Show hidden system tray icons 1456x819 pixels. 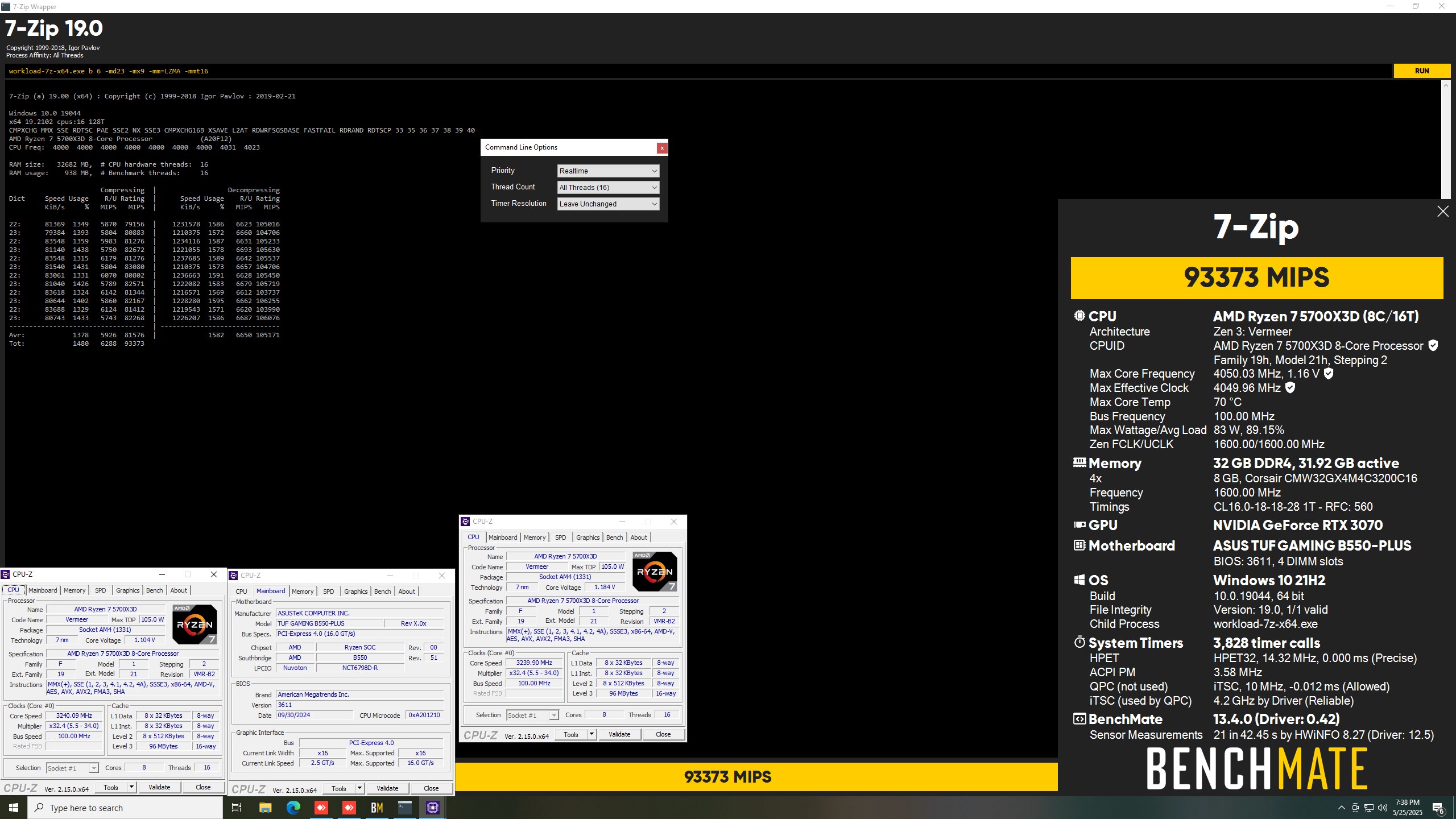[x=1341, y=808]
